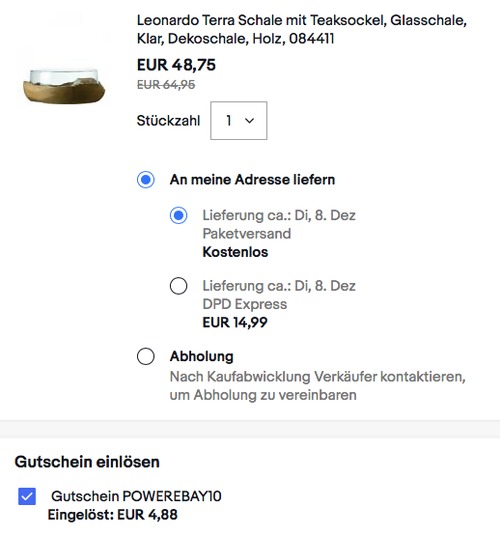Click the DPD Express label text
The height and width of the screenshot is (536, 500).
tap(245, 304)
